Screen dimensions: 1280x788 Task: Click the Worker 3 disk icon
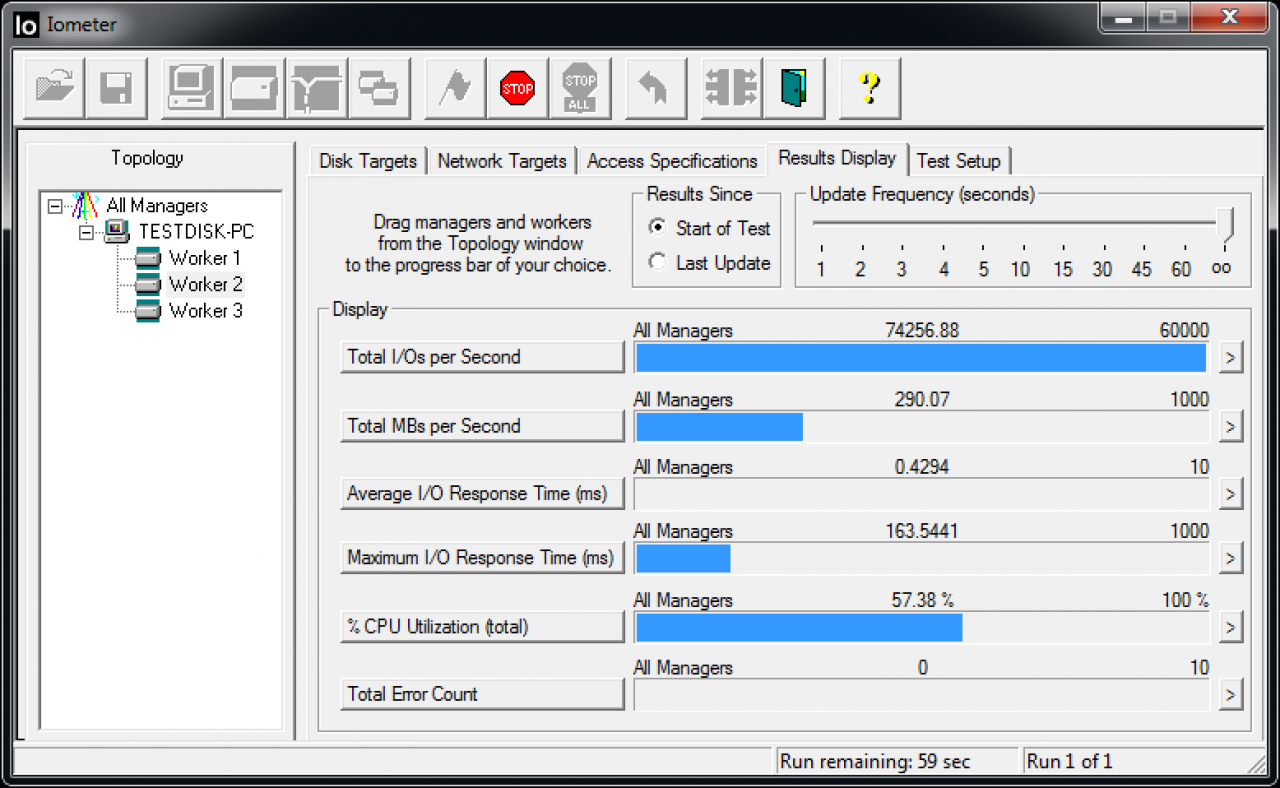click(x=149, y=311)
